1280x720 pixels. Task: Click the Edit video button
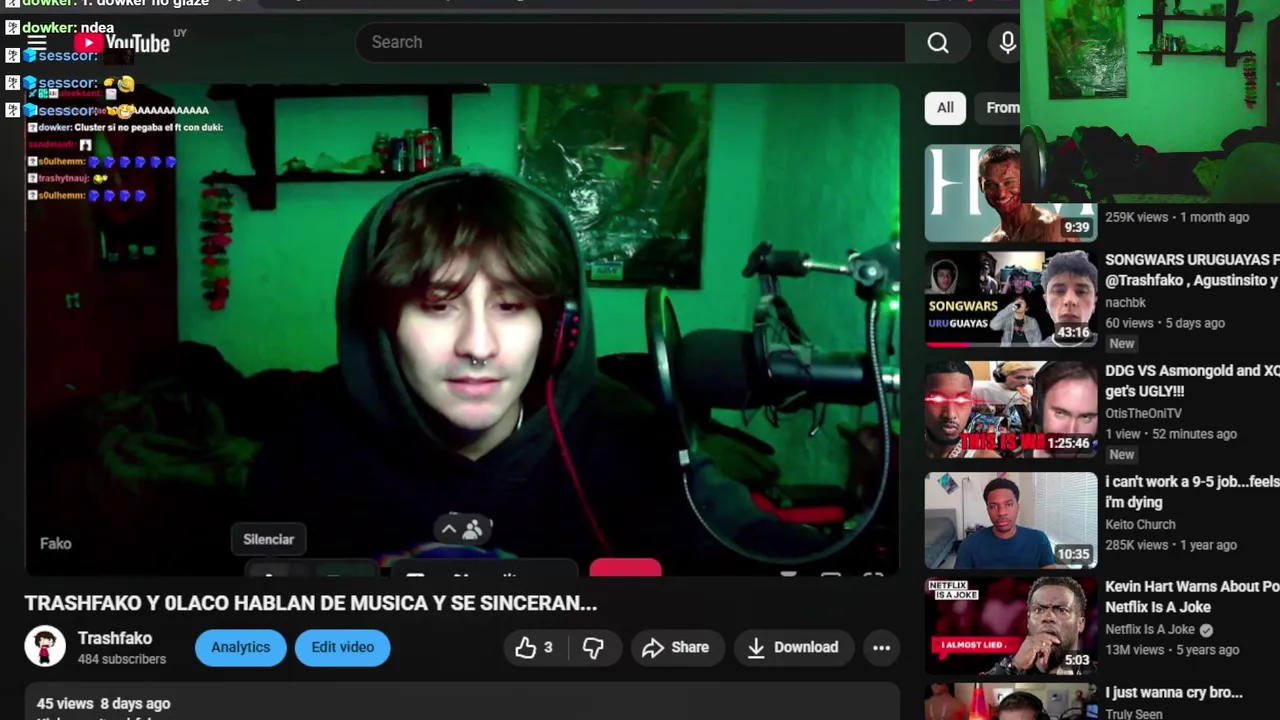click(342, 647)
